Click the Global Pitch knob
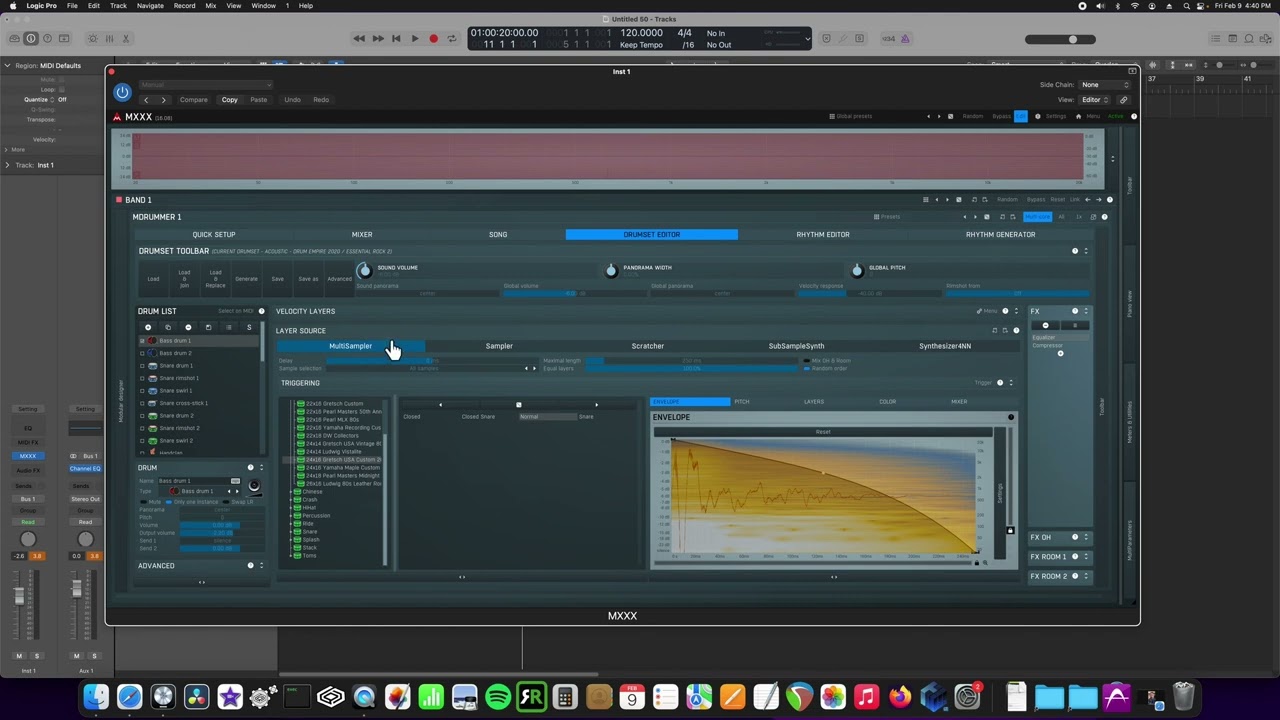 [x=857, y=271]
